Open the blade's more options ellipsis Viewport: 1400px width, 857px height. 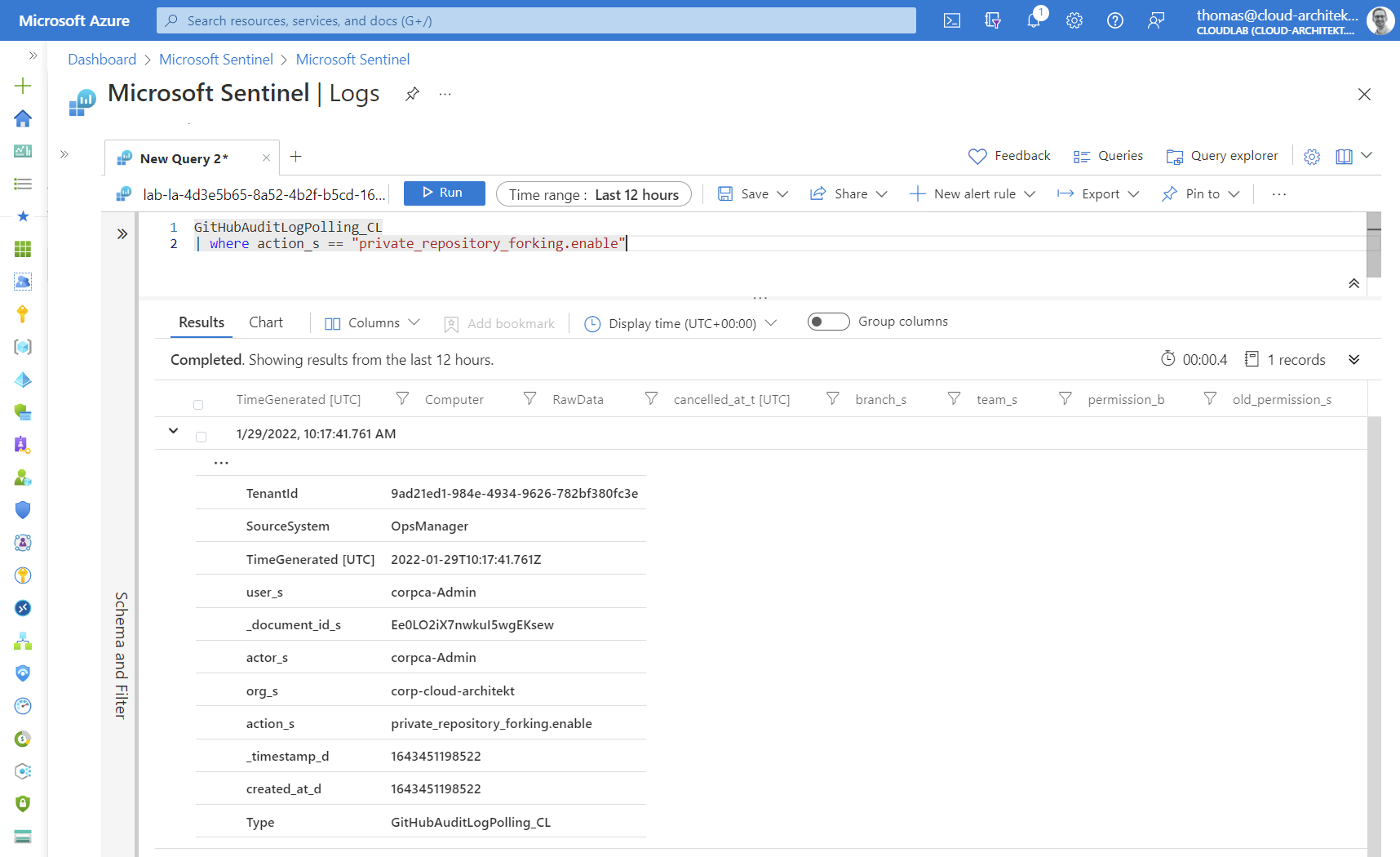click(445, 94)
